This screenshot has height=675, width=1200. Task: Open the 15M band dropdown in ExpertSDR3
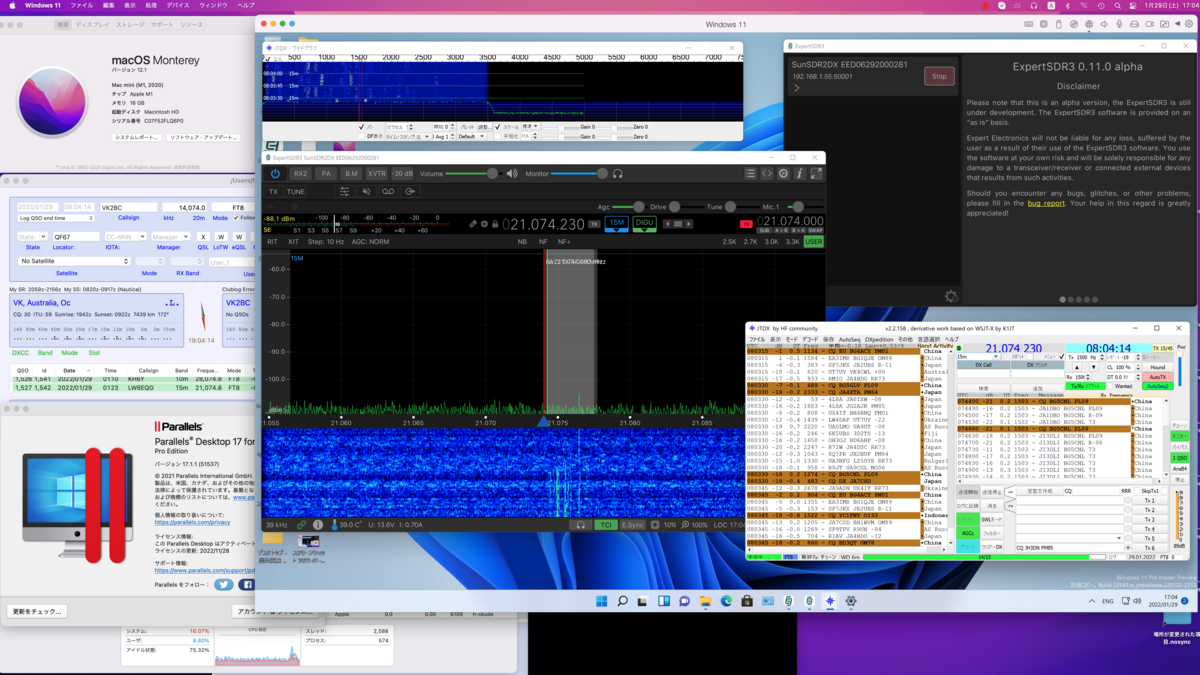click(617, 224)
